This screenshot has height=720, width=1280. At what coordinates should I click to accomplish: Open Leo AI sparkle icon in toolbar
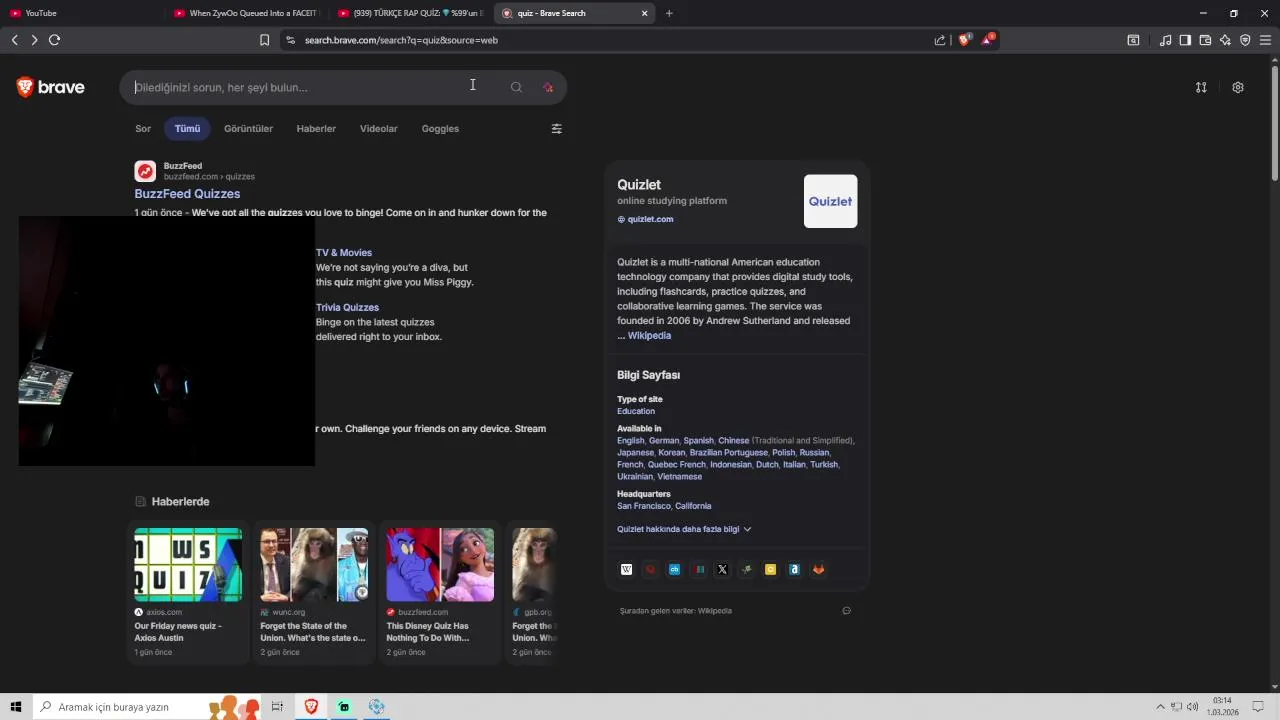tap(1225, 40)
